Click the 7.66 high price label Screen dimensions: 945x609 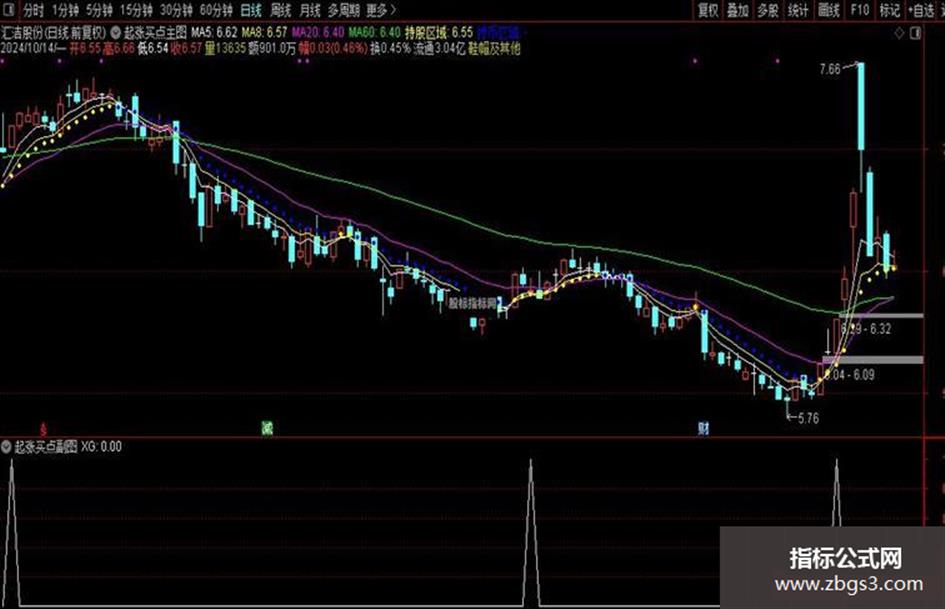[x=830, y=69]
